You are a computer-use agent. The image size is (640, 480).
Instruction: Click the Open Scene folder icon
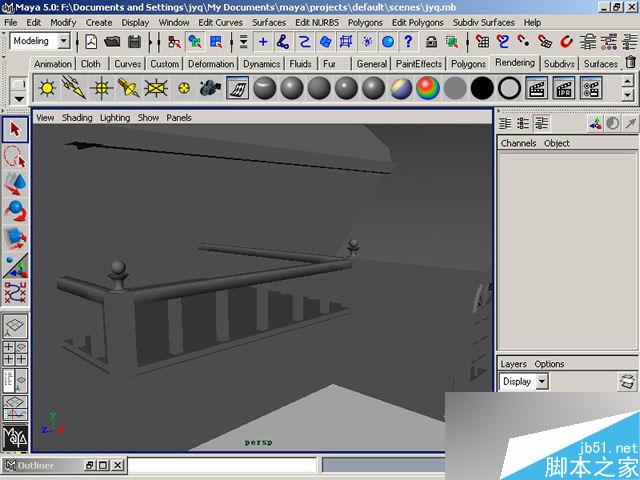[112, 42]
